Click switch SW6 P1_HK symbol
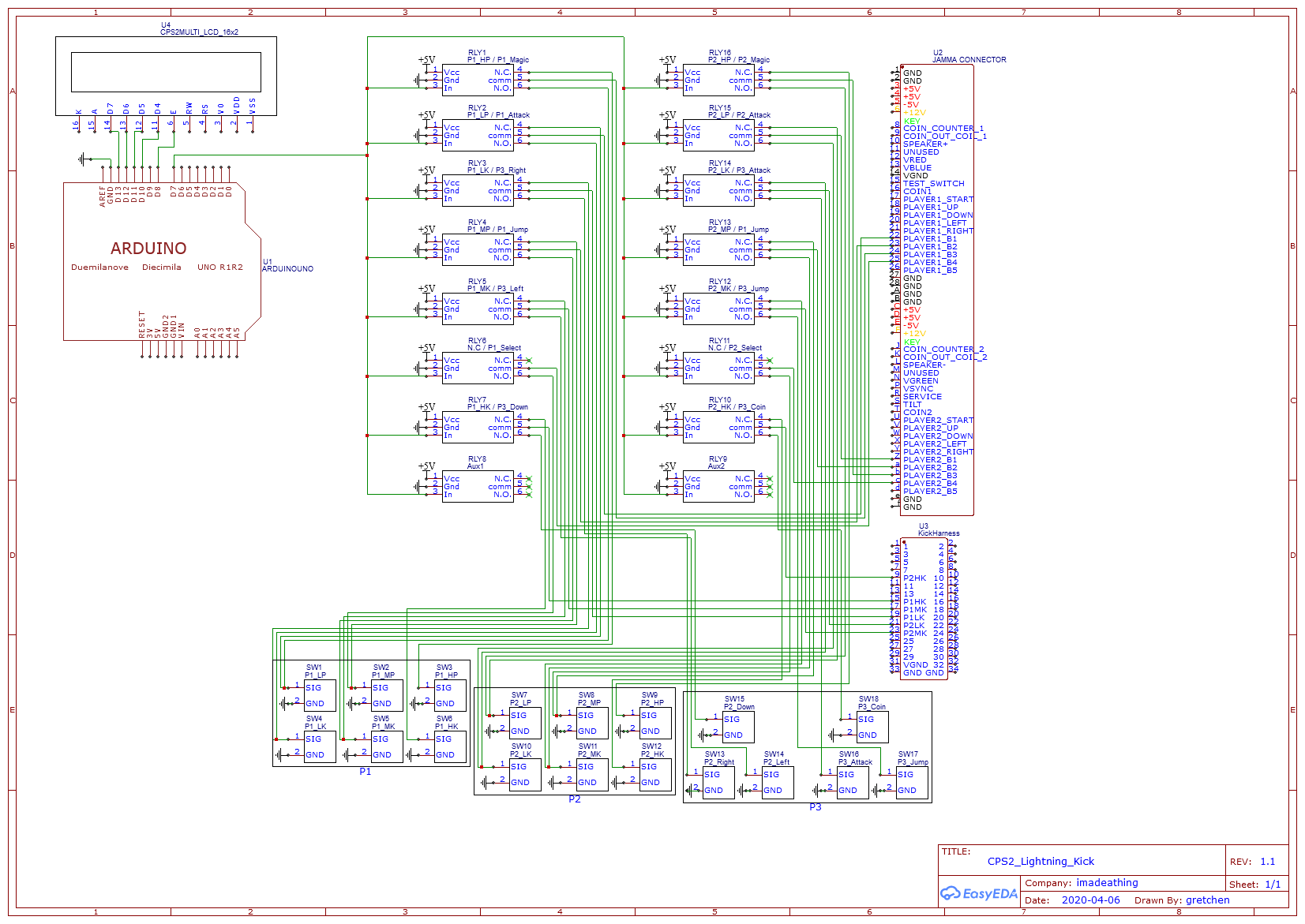 (x=450, y=746)
